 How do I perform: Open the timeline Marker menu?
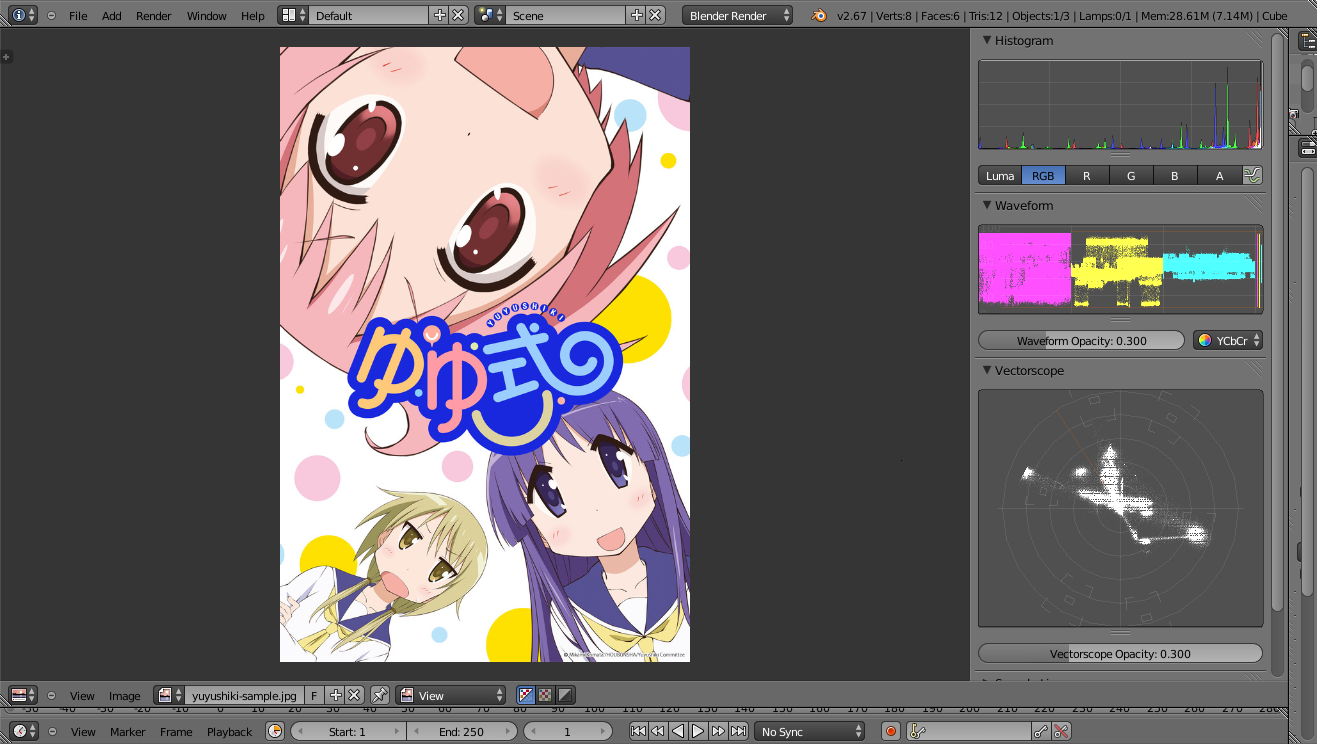[x=128, y=732]
